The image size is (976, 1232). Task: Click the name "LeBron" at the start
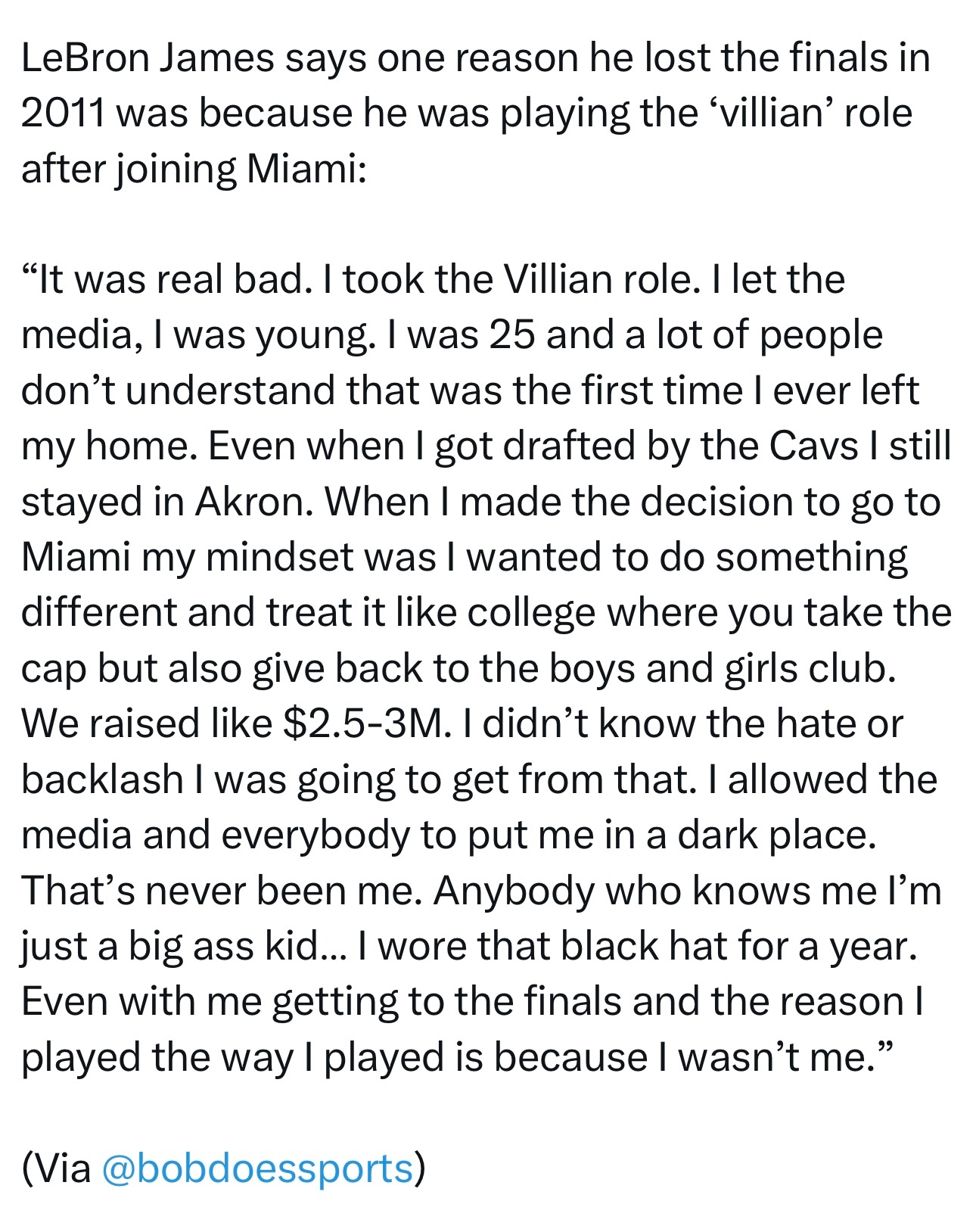click(84, 58)
